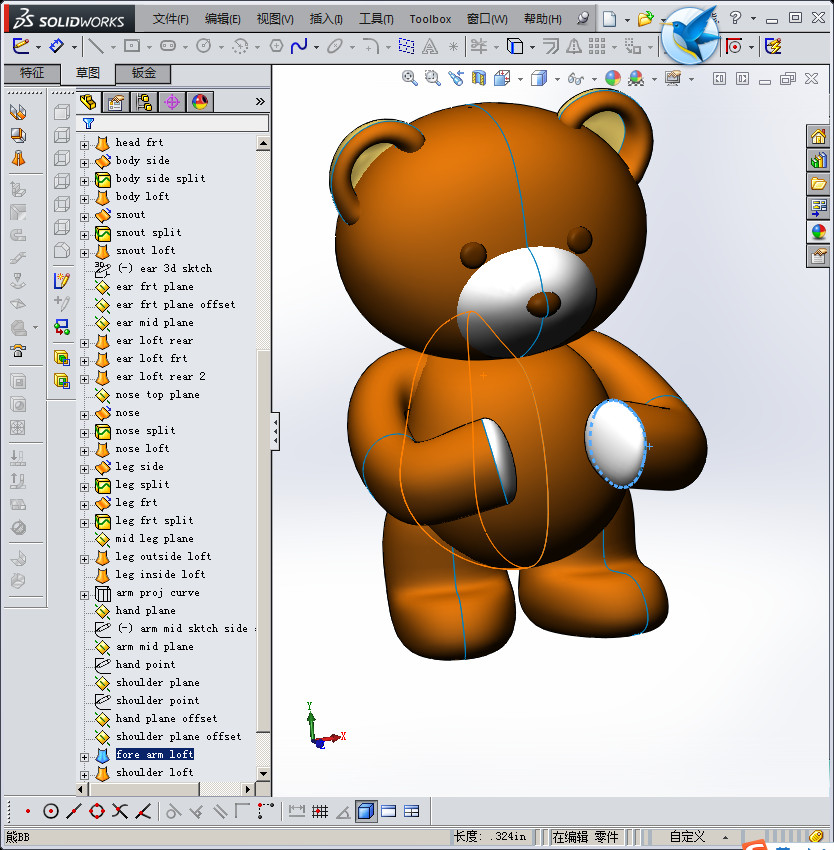Open the Appearances task pane color ball
The height and width of the screenshot is (850, 834).
click(818, 231)
